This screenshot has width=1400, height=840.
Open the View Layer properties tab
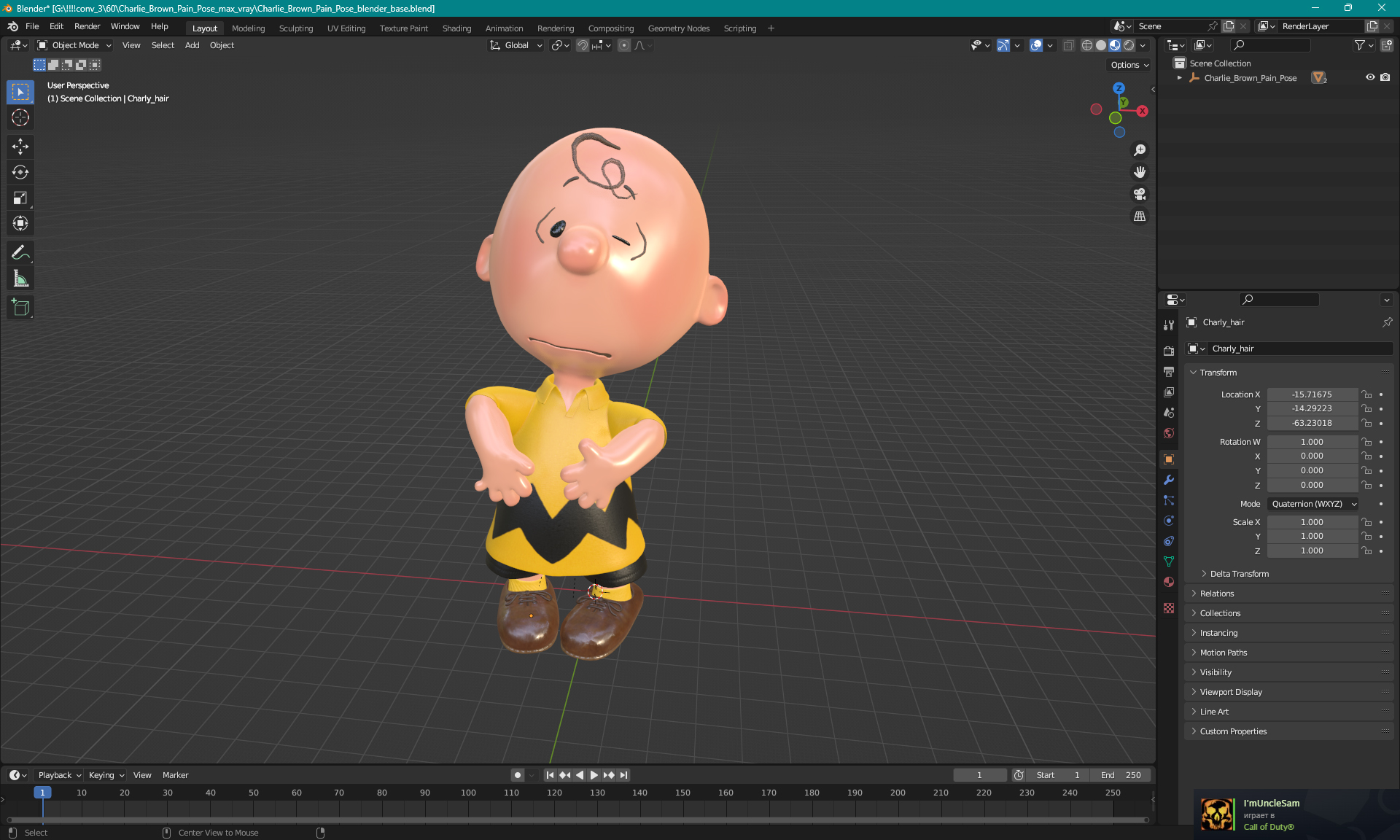click(1169, 392)
